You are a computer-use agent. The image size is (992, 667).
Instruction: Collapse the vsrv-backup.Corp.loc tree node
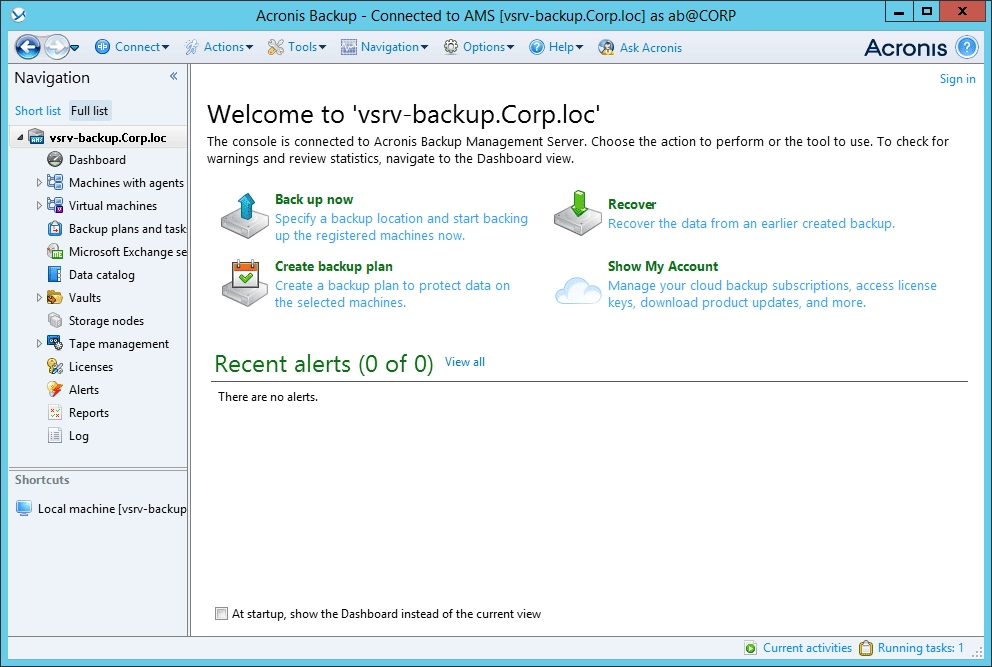click(20, 137)
